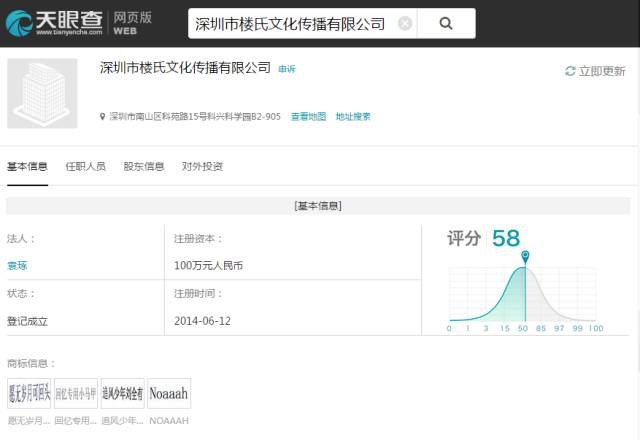
Task: Click 立即更新 to refresh data
Action: (602, 71)
